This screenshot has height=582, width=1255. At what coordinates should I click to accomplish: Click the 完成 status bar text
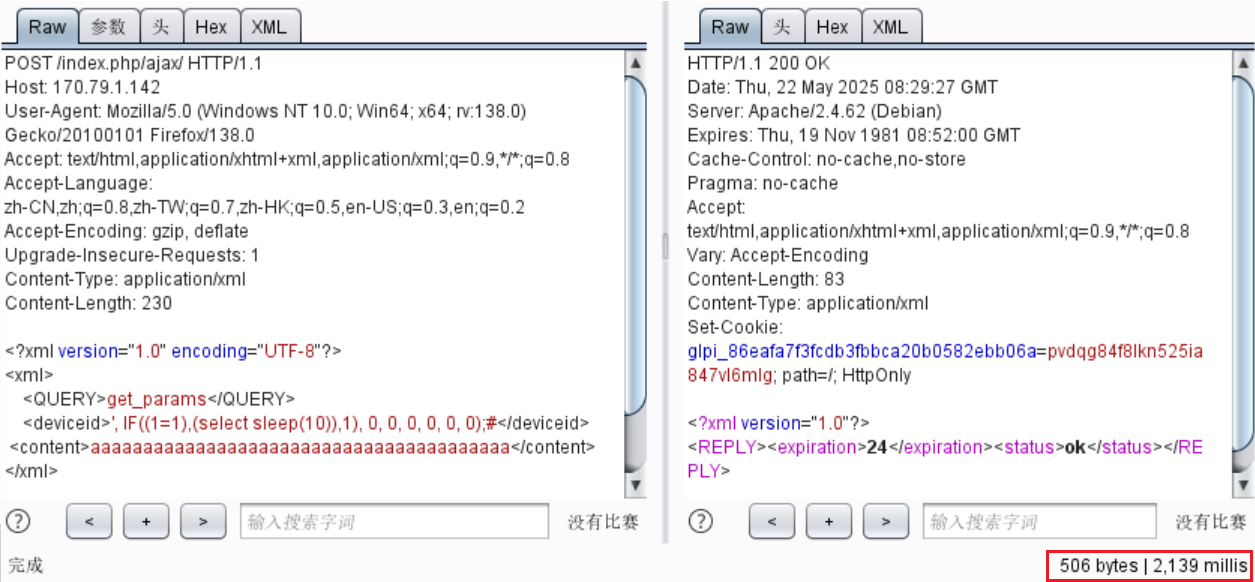coord(26,565)
